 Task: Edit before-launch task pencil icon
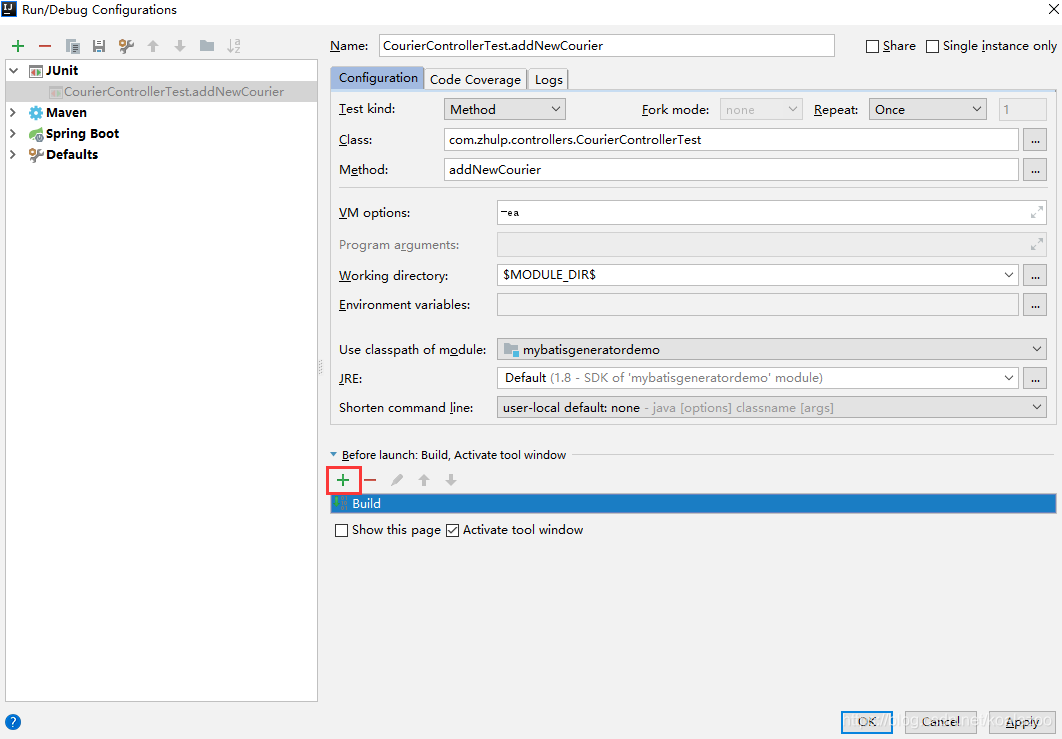click(397, 480)
